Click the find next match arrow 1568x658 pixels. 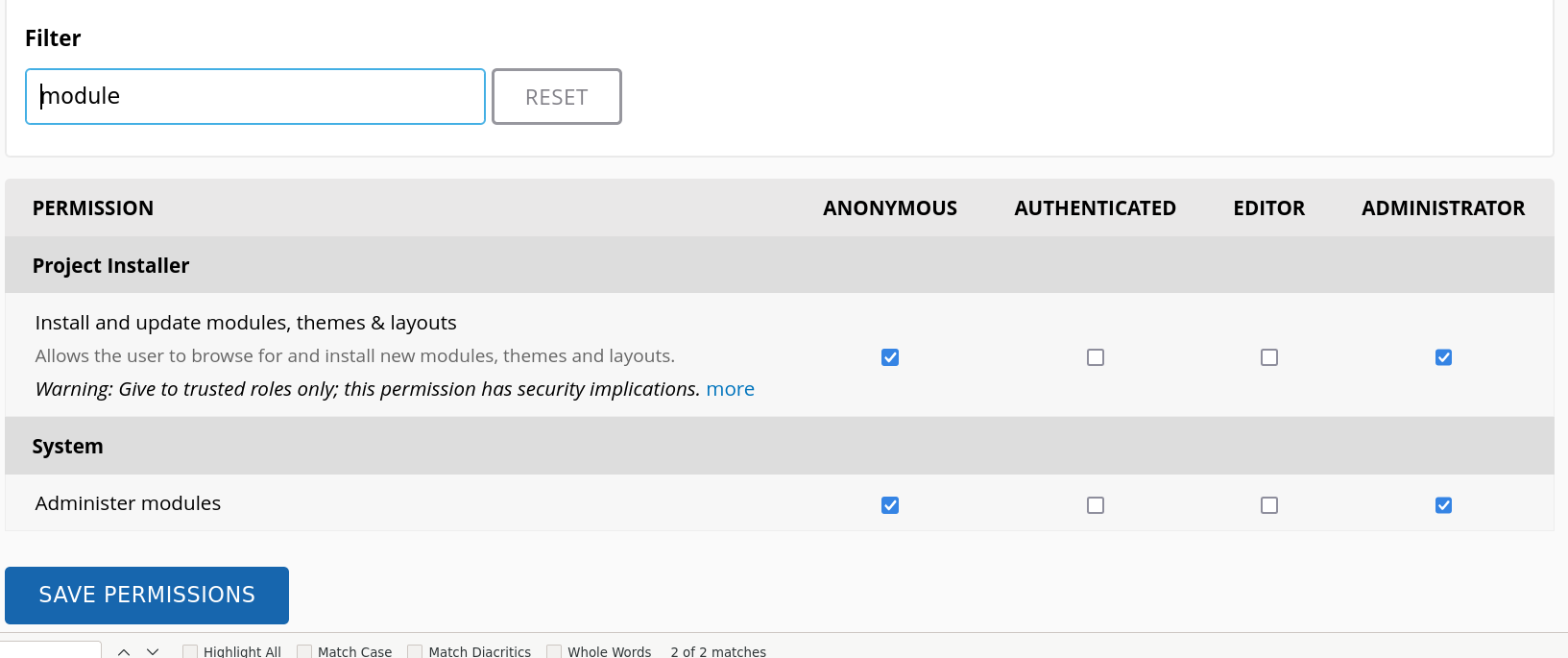[153, 651]
